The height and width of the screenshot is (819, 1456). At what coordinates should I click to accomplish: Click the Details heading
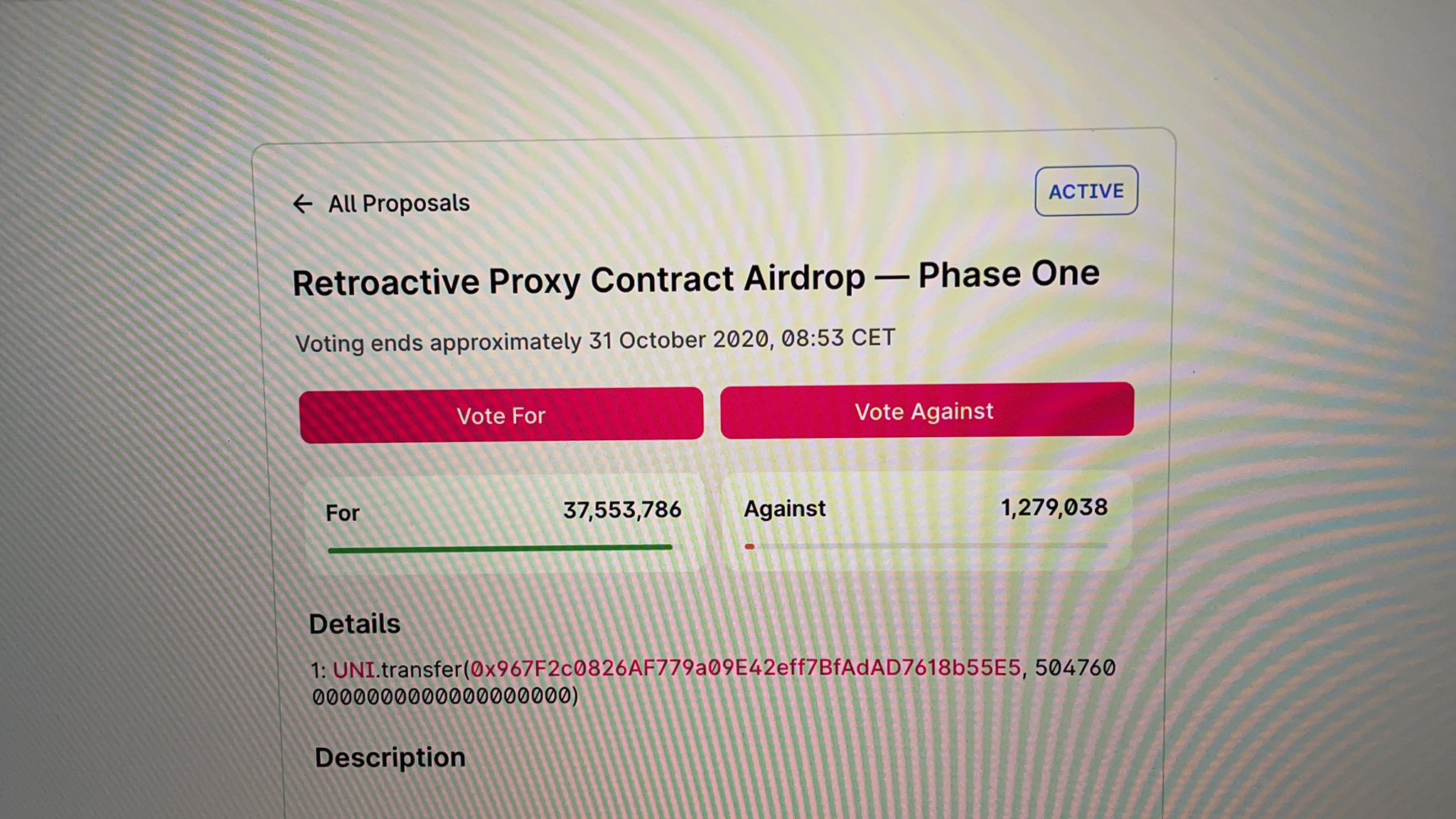pos(355,623)
